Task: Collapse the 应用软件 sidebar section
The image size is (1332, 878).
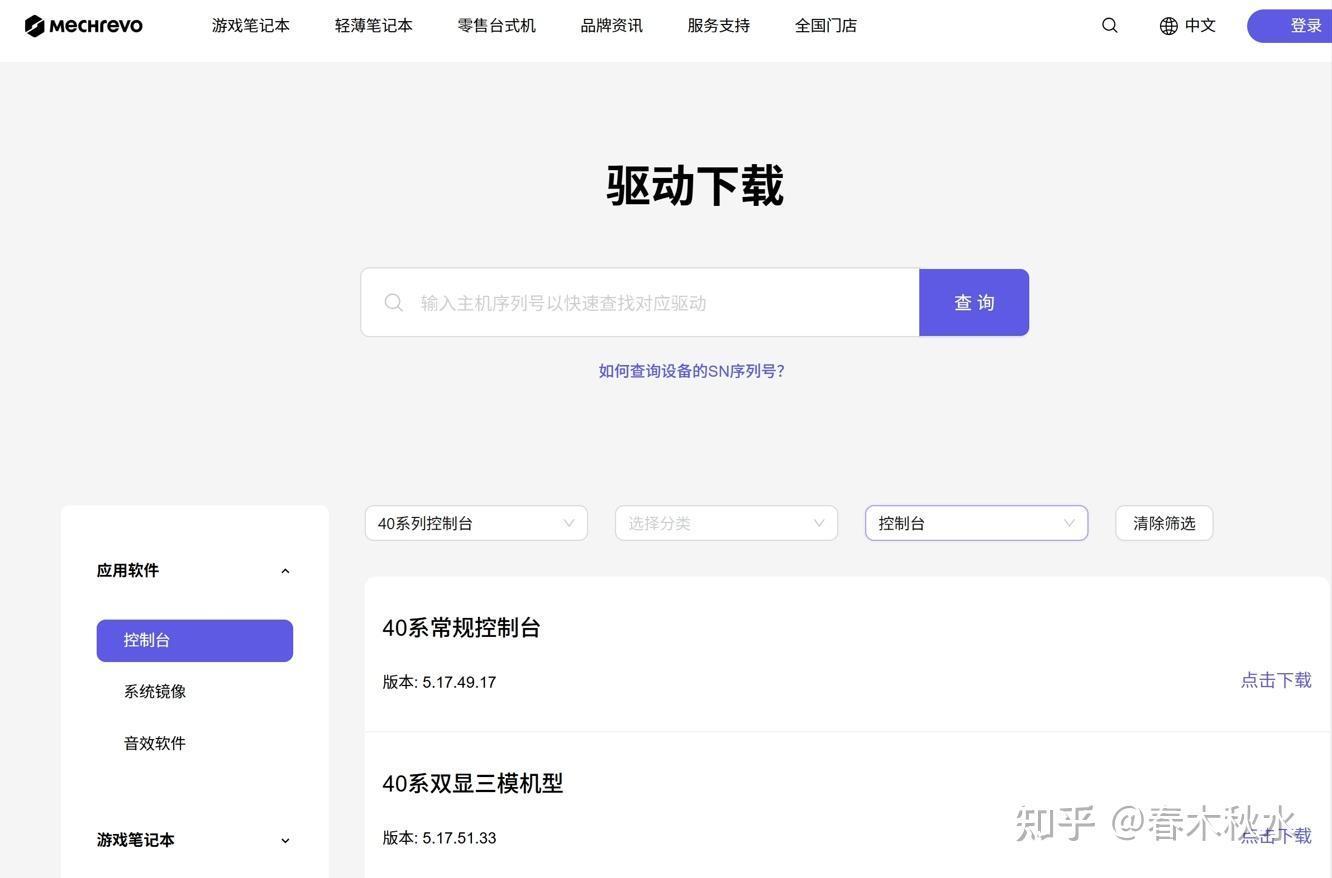Action: pos(194,571)
